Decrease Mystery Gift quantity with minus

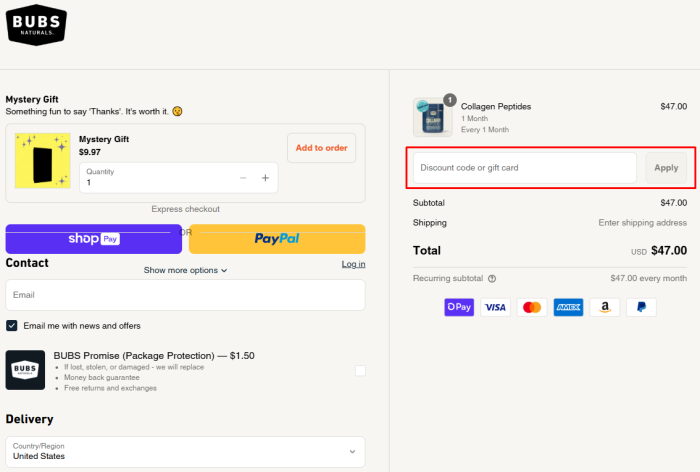tap(243, 178)
